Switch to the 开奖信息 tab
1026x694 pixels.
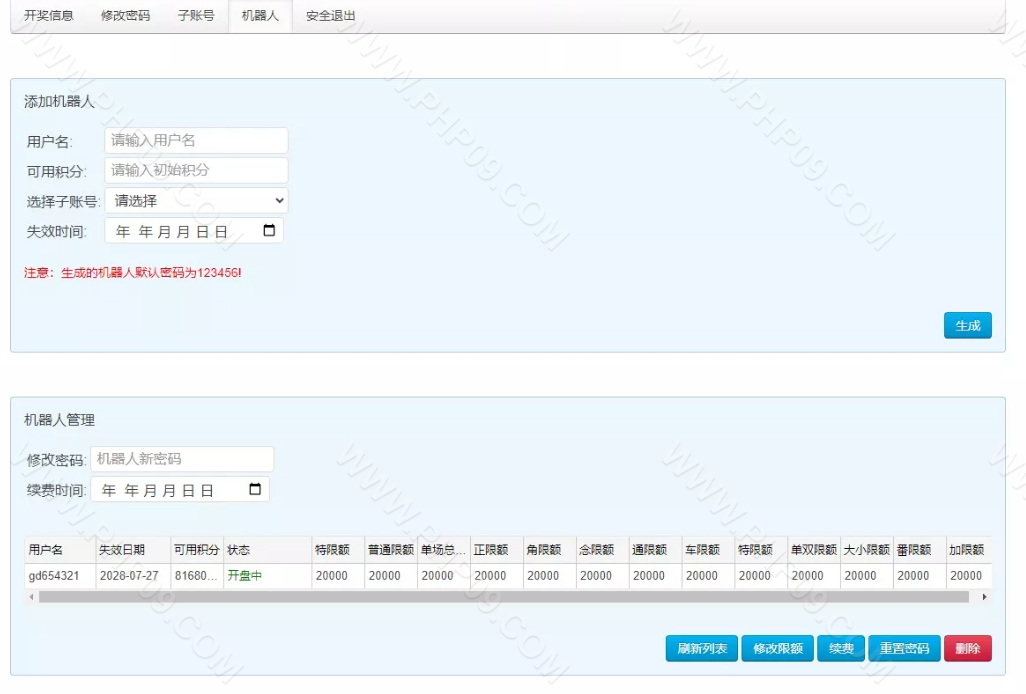[x=49, y=16]
